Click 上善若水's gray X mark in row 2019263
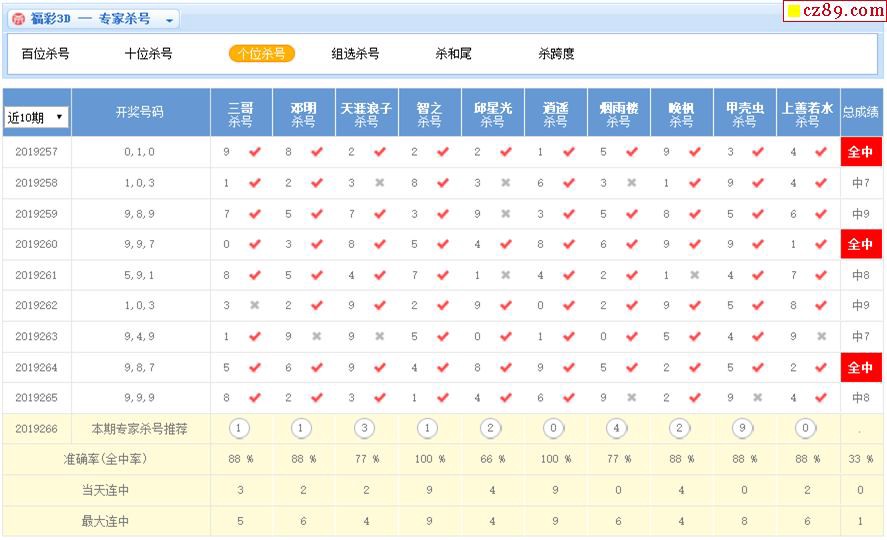Viewport: 887px width, 540px height. [x=821, y=337]
